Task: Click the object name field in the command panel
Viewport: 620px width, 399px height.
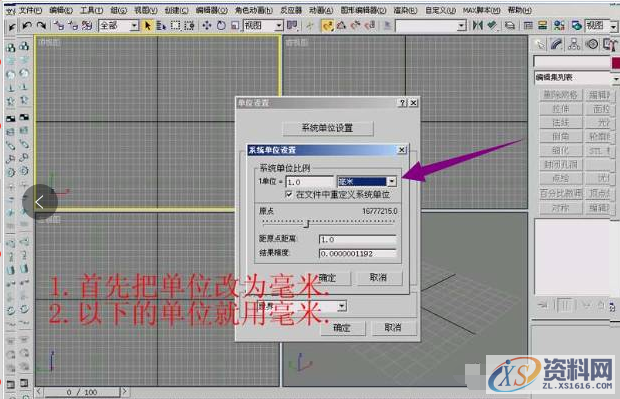Action: [571, 62]
